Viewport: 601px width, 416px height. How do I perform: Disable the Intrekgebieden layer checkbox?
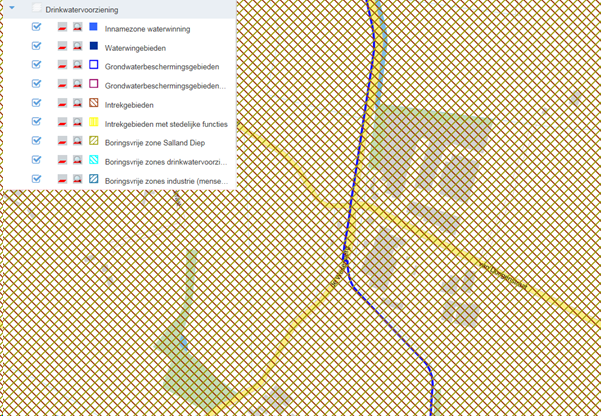click(36, 103)
